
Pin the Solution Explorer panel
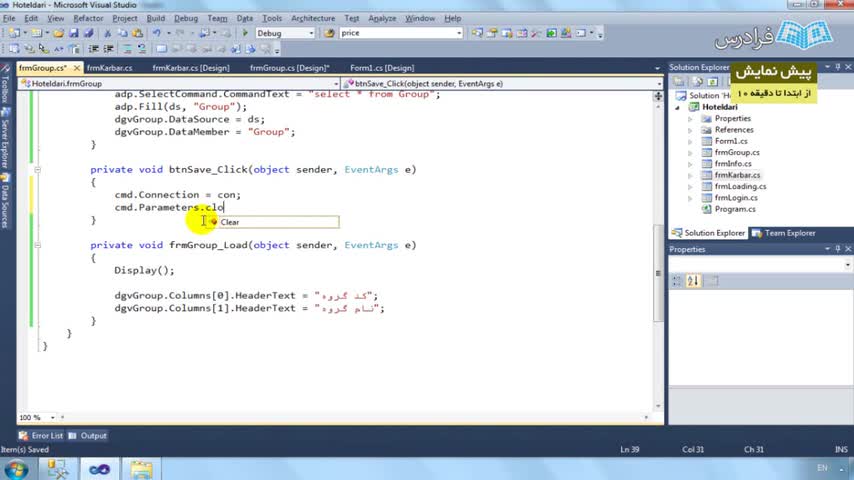838,67
